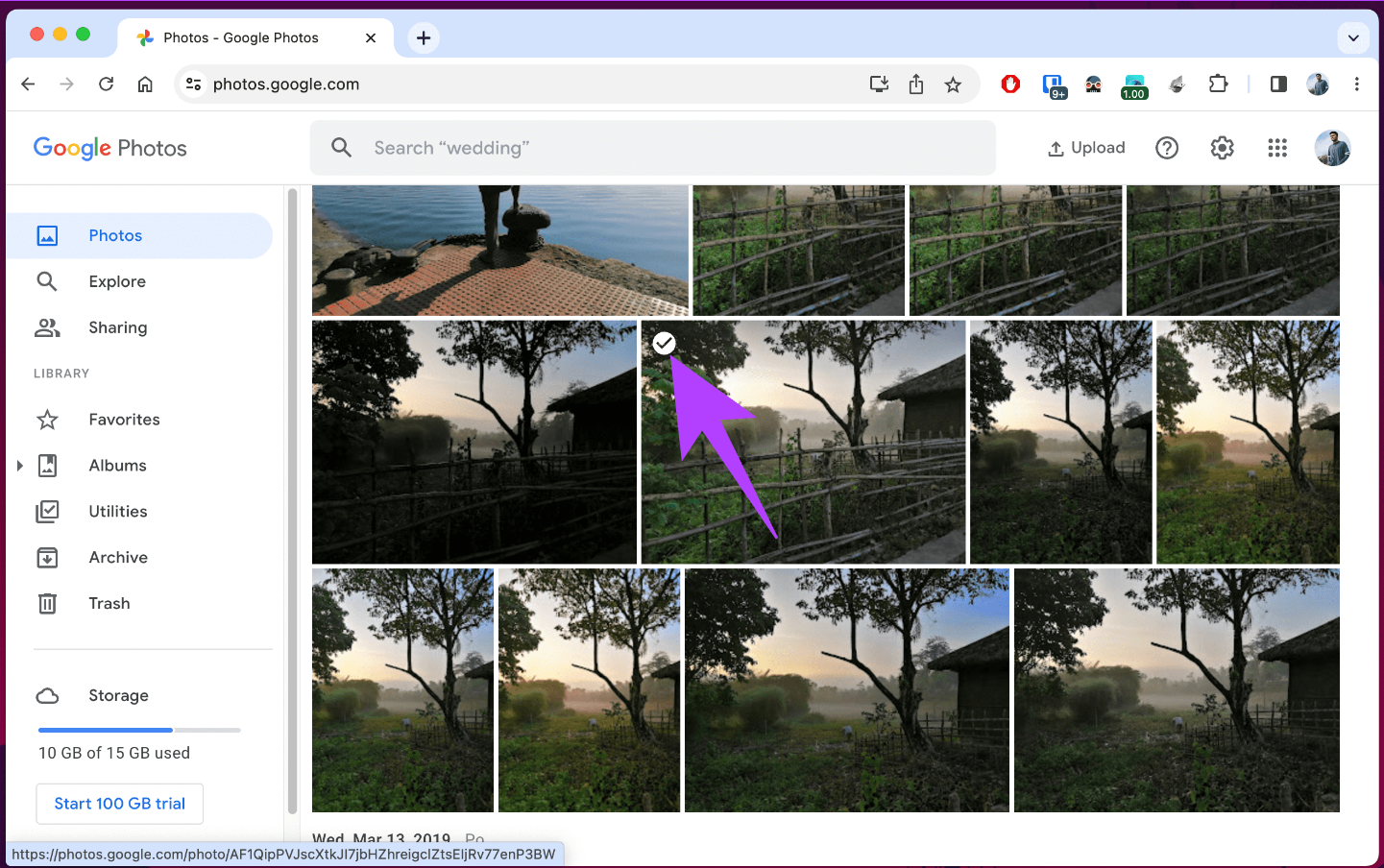Screen dimensions: 1384x868
Task: Click the sidebar vertical scrollbar
Action: point(292,499)
